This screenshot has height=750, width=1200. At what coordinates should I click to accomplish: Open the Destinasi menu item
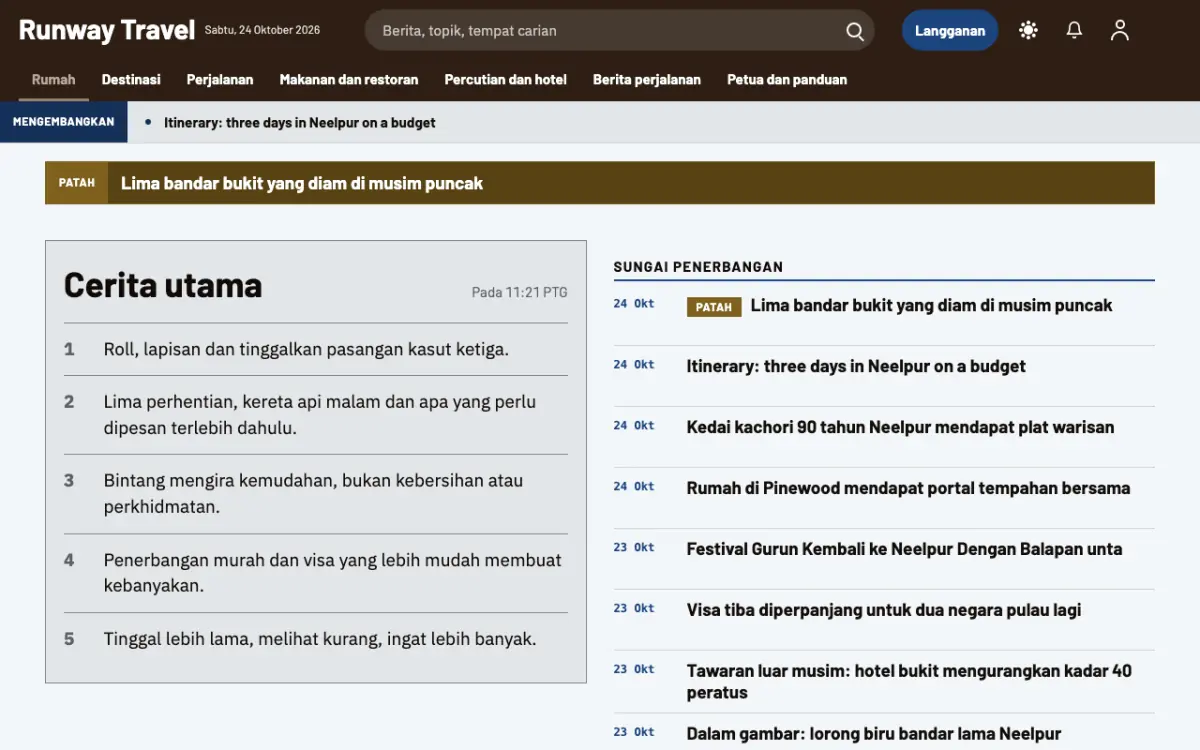[131, 80]
